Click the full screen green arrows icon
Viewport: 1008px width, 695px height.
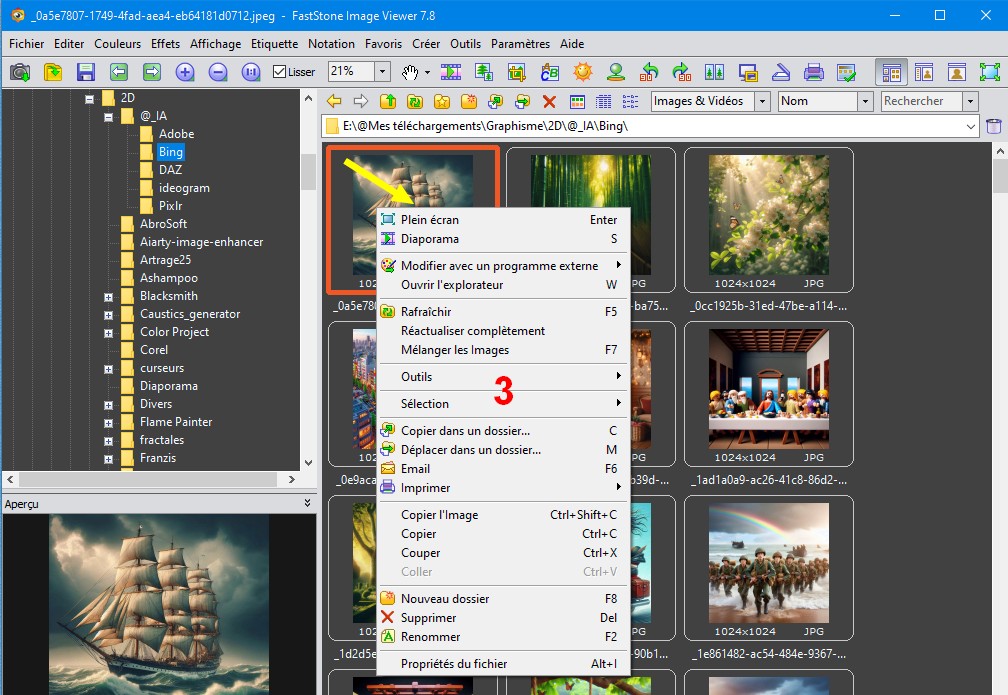(989, 71)
